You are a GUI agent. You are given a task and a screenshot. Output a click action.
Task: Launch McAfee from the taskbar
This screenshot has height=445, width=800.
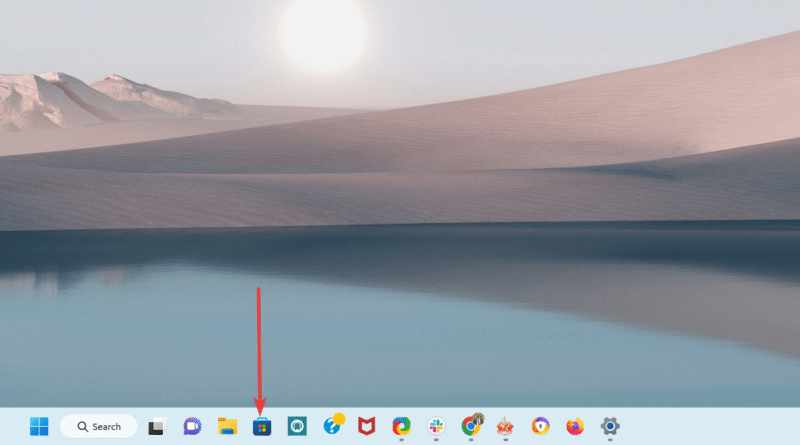click(366, 426)
